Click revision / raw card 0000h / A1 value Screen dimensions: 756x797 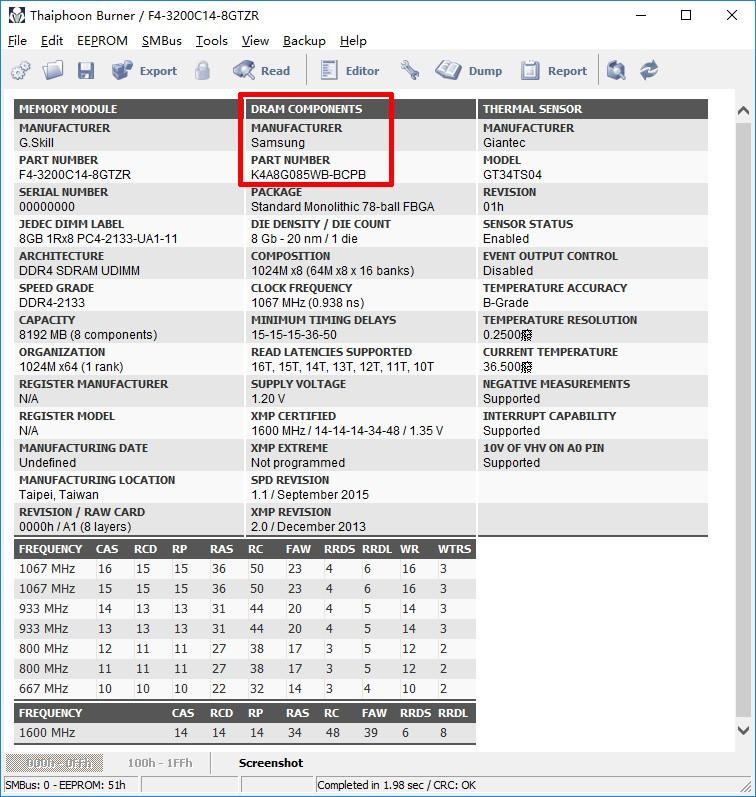click(x=75, y=527)
